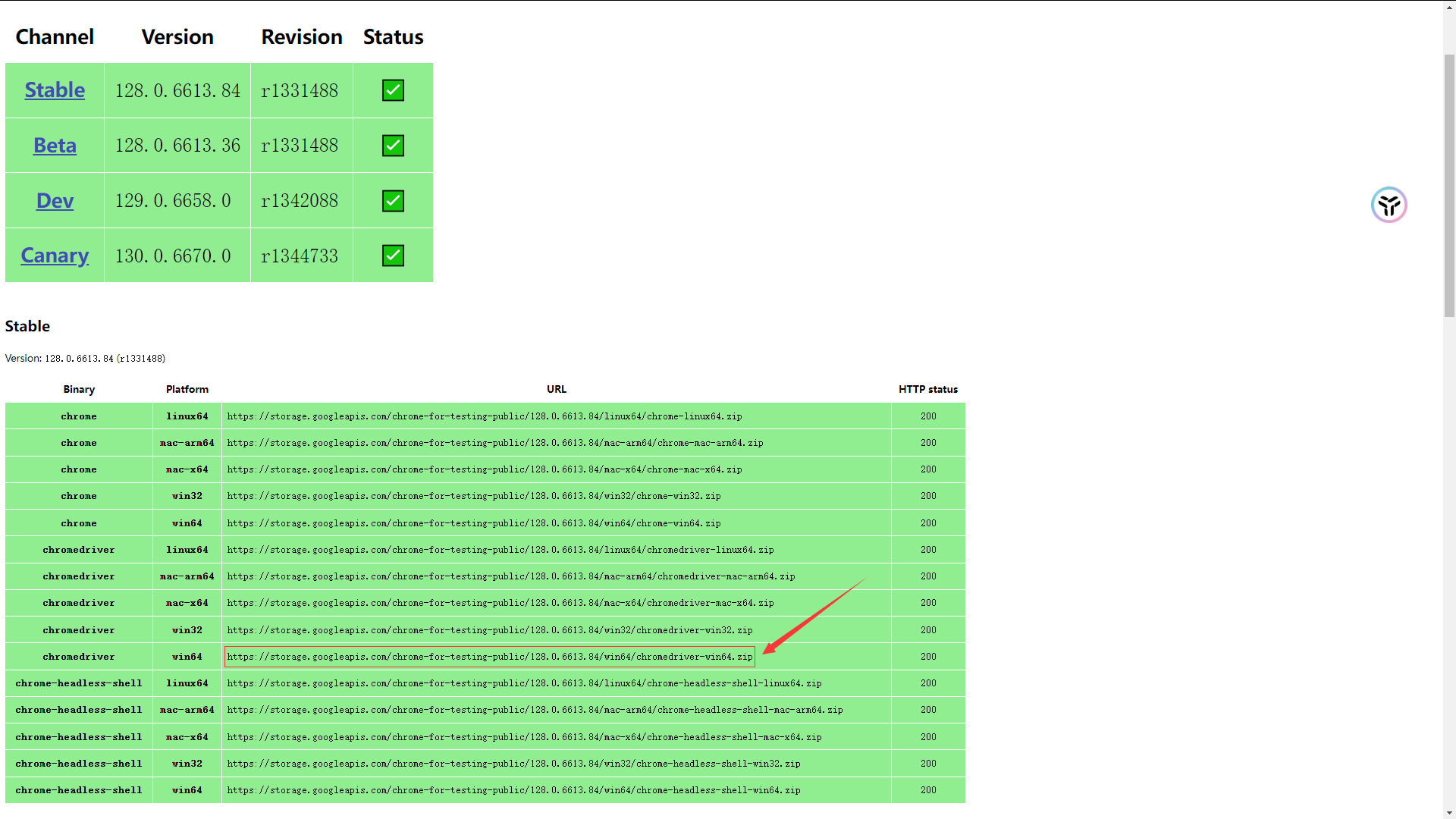Click the Stable section heading
This screenshot has height=819, width=1456.
[27, 326]
